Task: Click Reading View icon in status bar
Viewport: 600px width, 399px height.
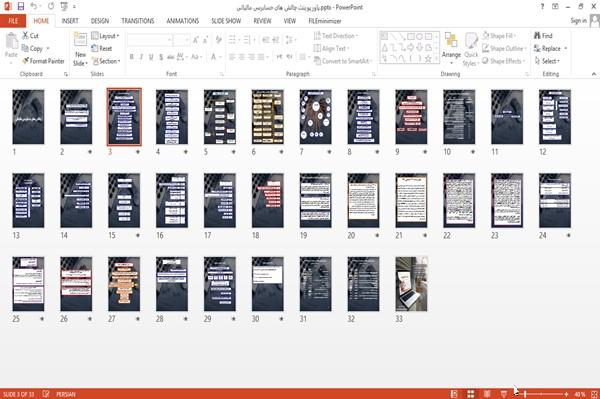Action: [x=487, y=394]
